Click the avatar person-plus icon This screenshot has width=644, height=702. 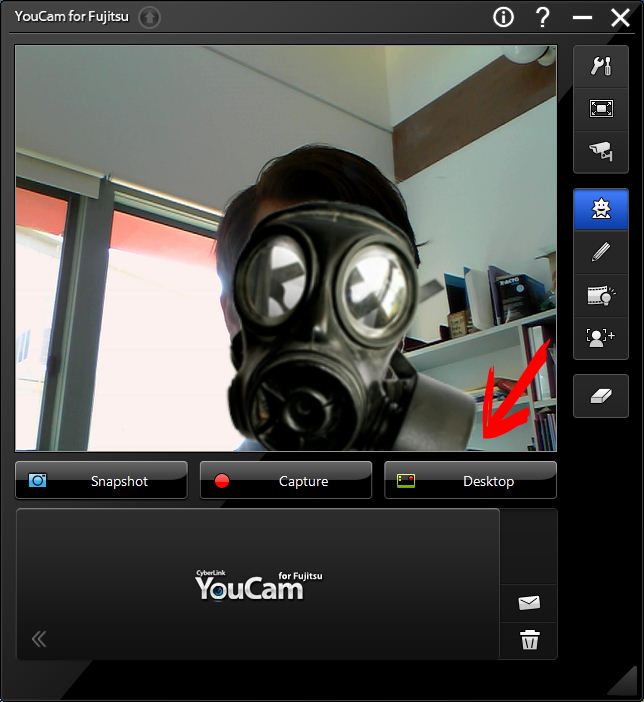tap(600, 337)
